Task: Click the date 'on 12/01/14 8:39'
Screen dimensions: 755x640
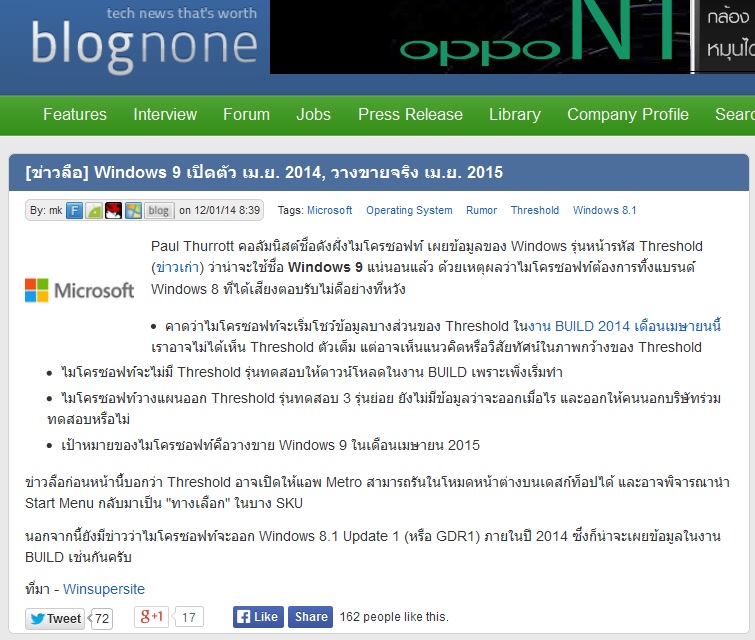Action: click(x=220, y=210)
